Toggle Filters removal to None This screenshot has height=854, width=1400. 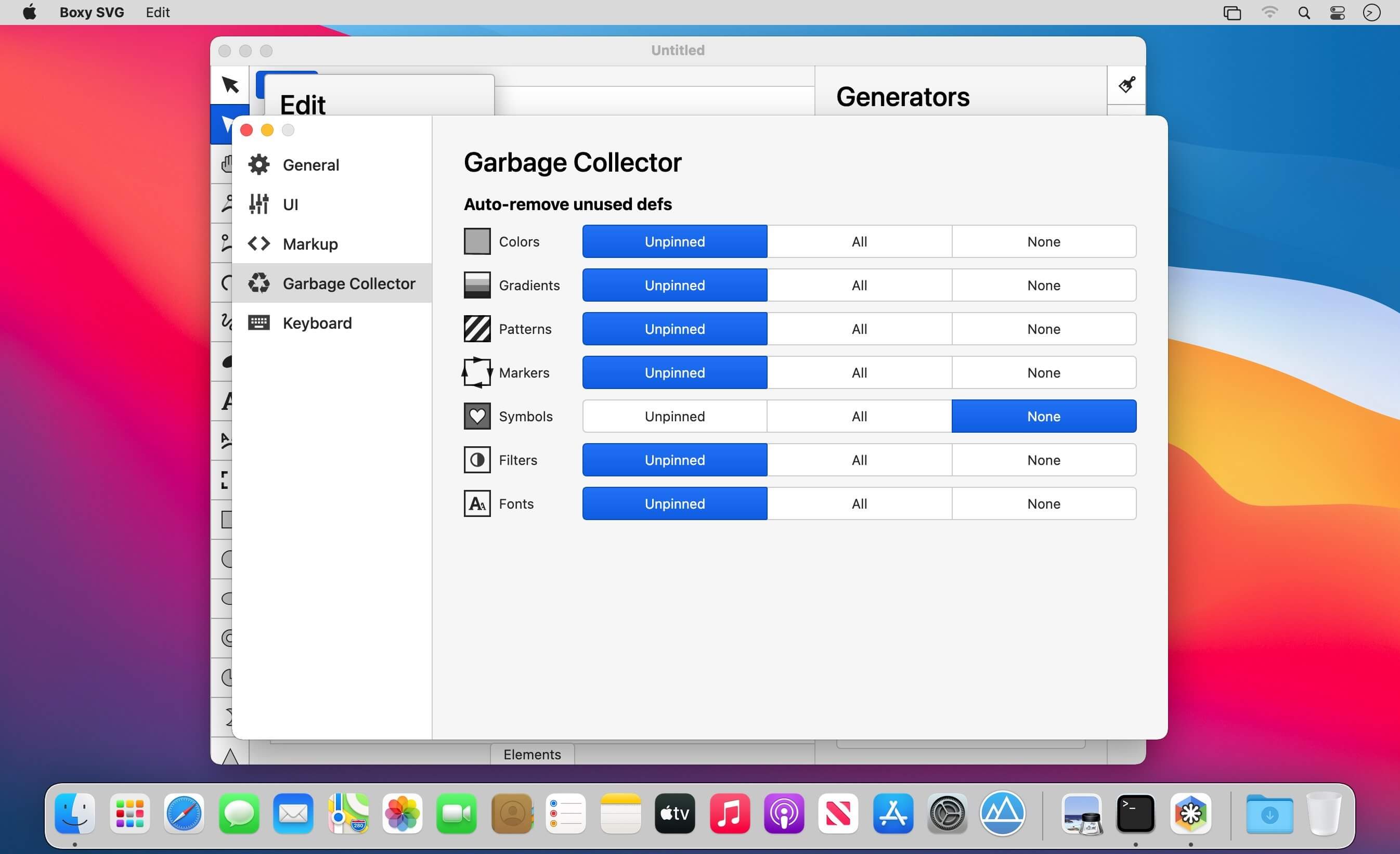coord(1043,460)
